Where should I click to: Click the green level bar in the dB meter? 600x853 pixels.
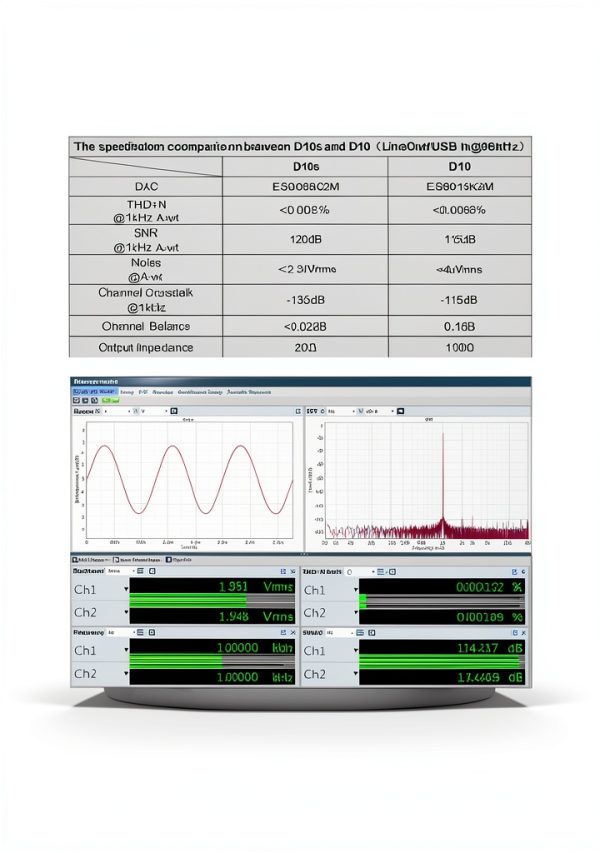pos(440,662)
